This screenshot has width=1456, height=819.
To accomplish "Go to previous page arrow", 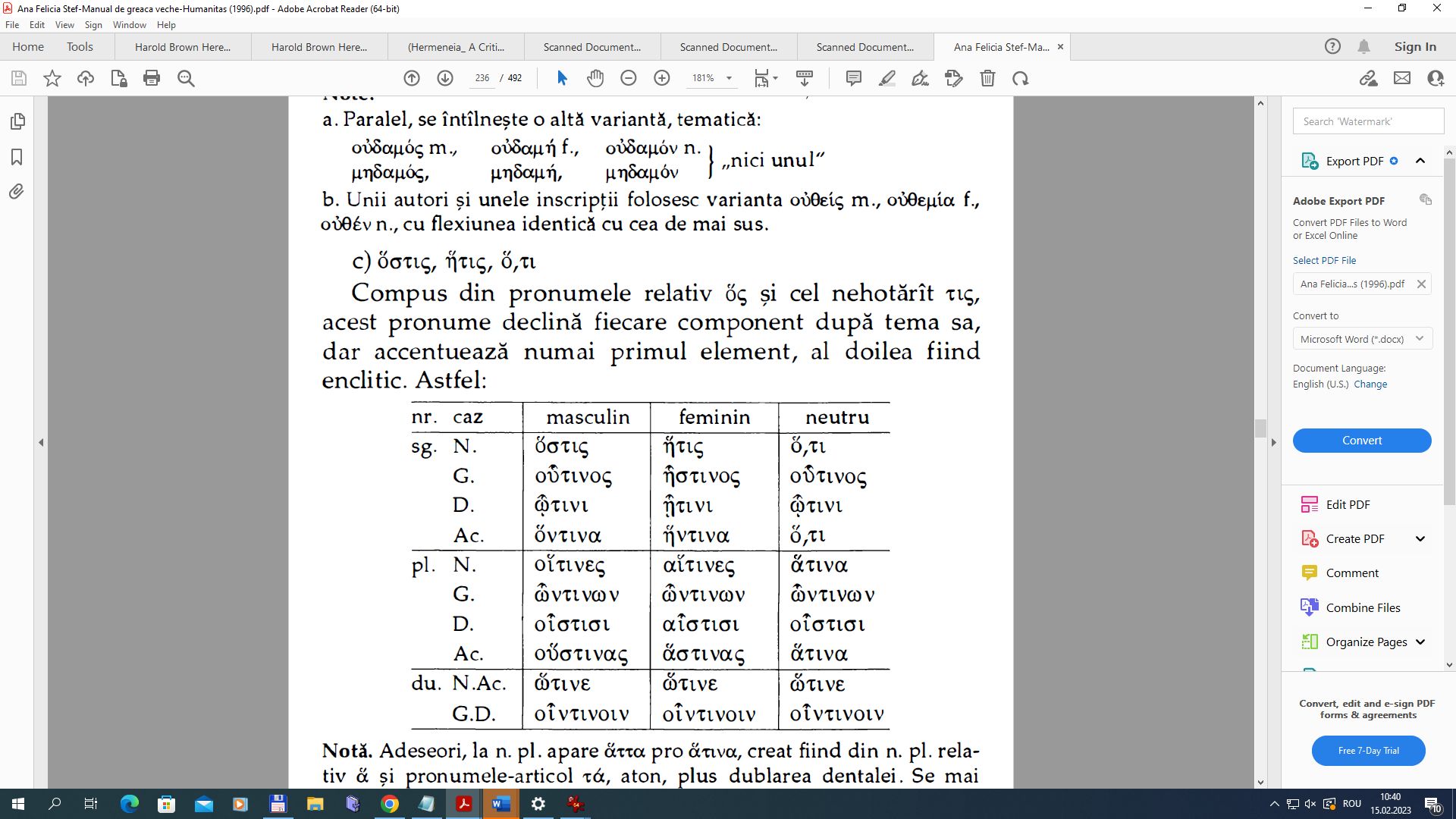I will [412, 78].
